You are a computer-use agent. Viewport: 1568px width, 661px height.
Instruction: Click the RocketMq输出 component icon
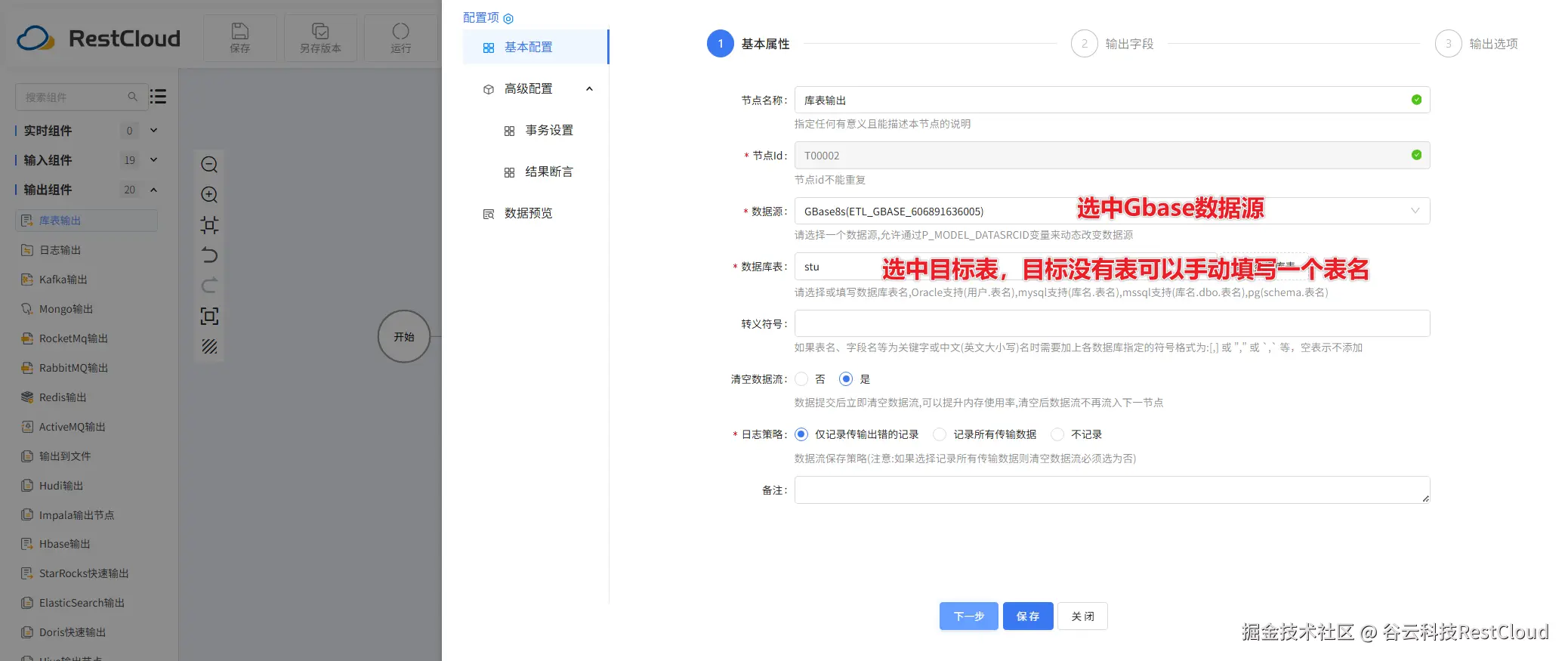(x=27, y=338)
